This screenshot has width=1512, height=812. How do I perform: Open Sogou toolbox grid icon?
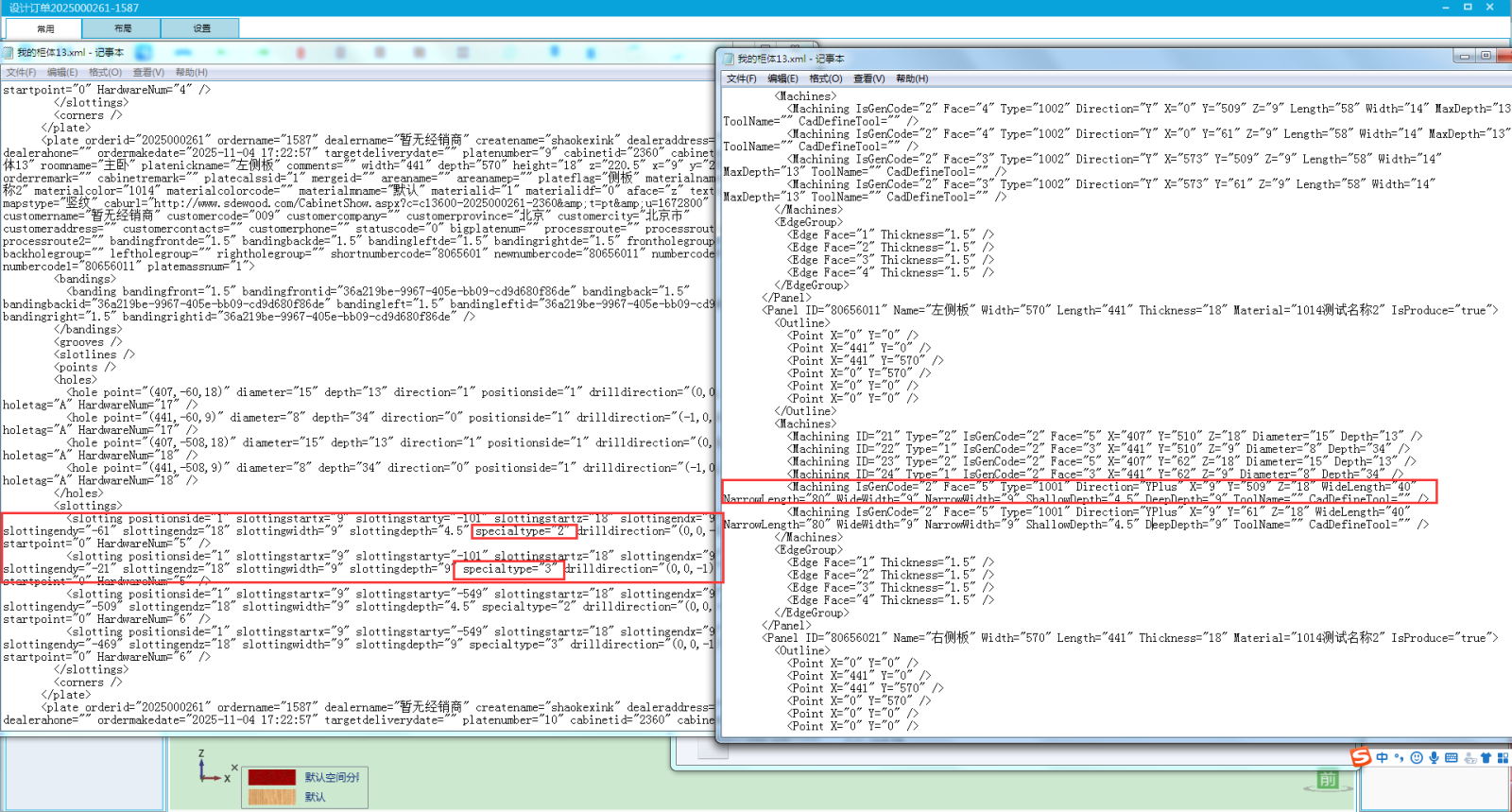pyautogui.click(x=1503, y=758)
